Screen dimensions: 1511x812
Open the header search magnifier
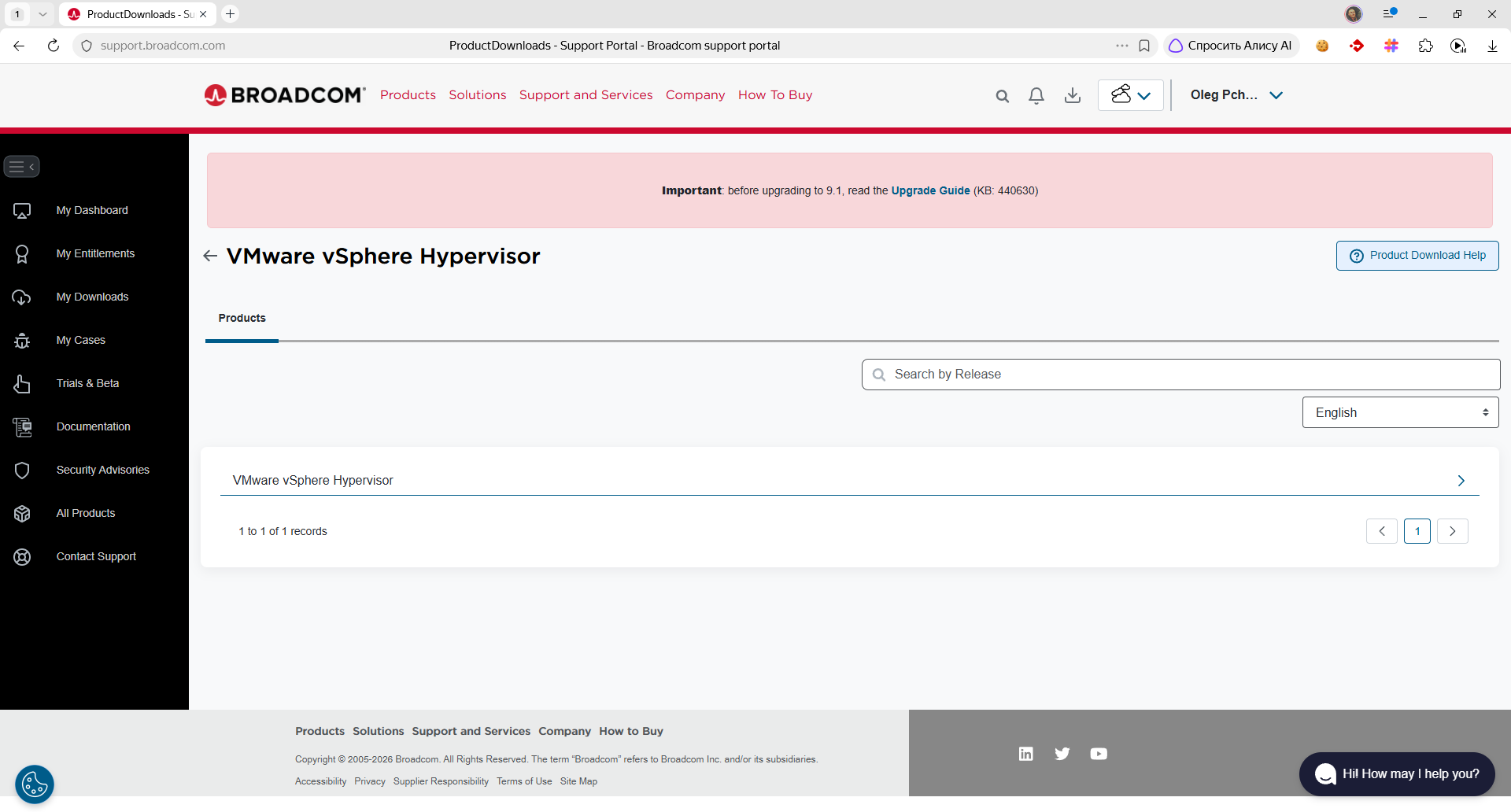[1002, 96]
